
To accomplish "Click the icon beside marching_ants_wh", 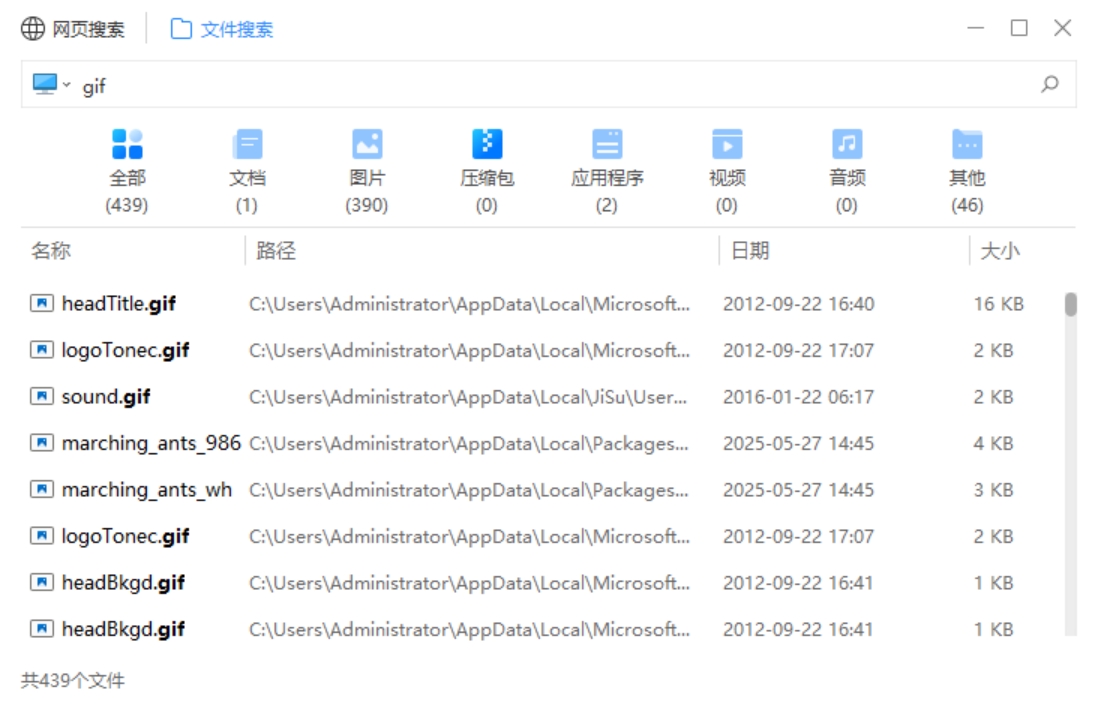I will (x=42, y=489).
